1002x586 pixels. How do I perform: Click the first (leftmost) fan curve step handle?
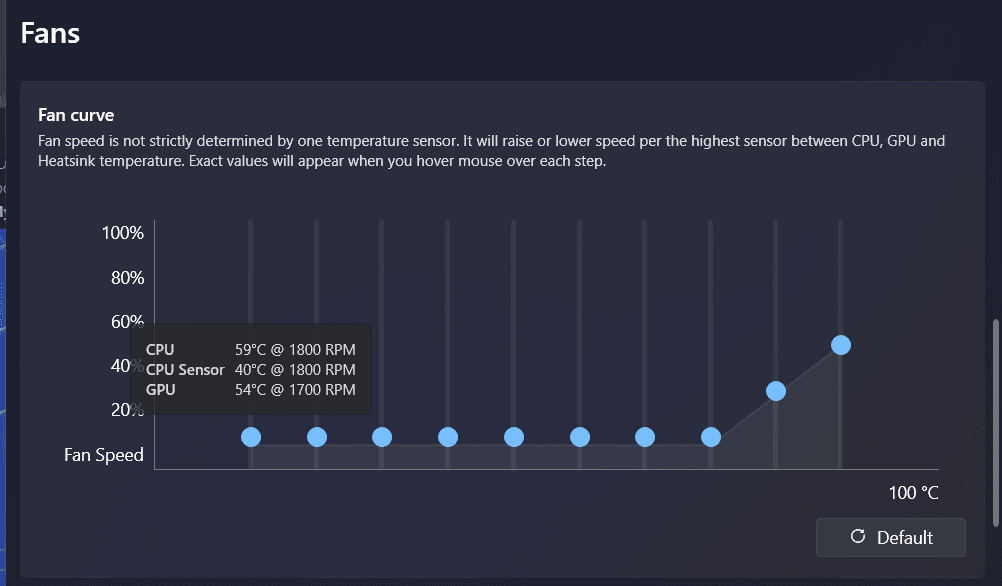tap(251, 437)
